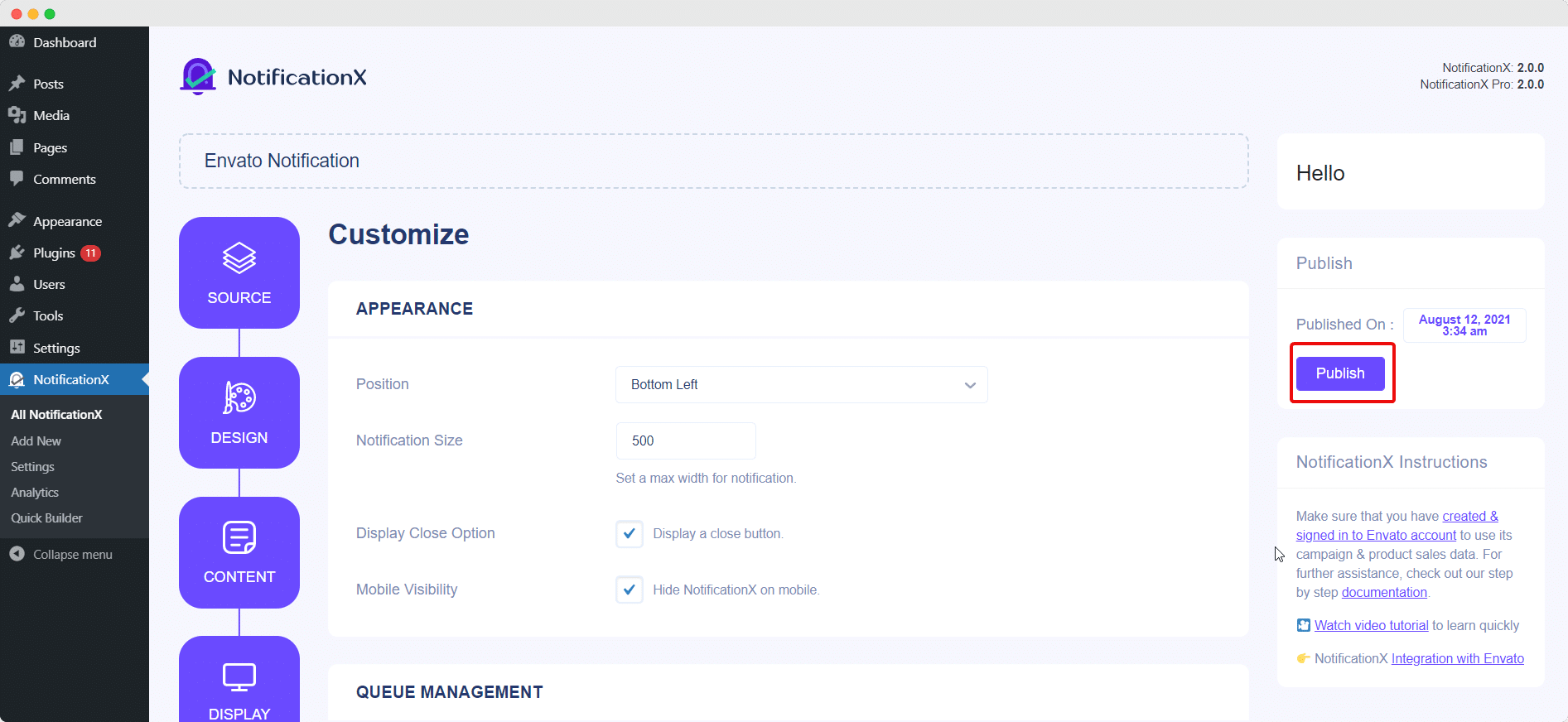Select Add New submenu item

36,440
